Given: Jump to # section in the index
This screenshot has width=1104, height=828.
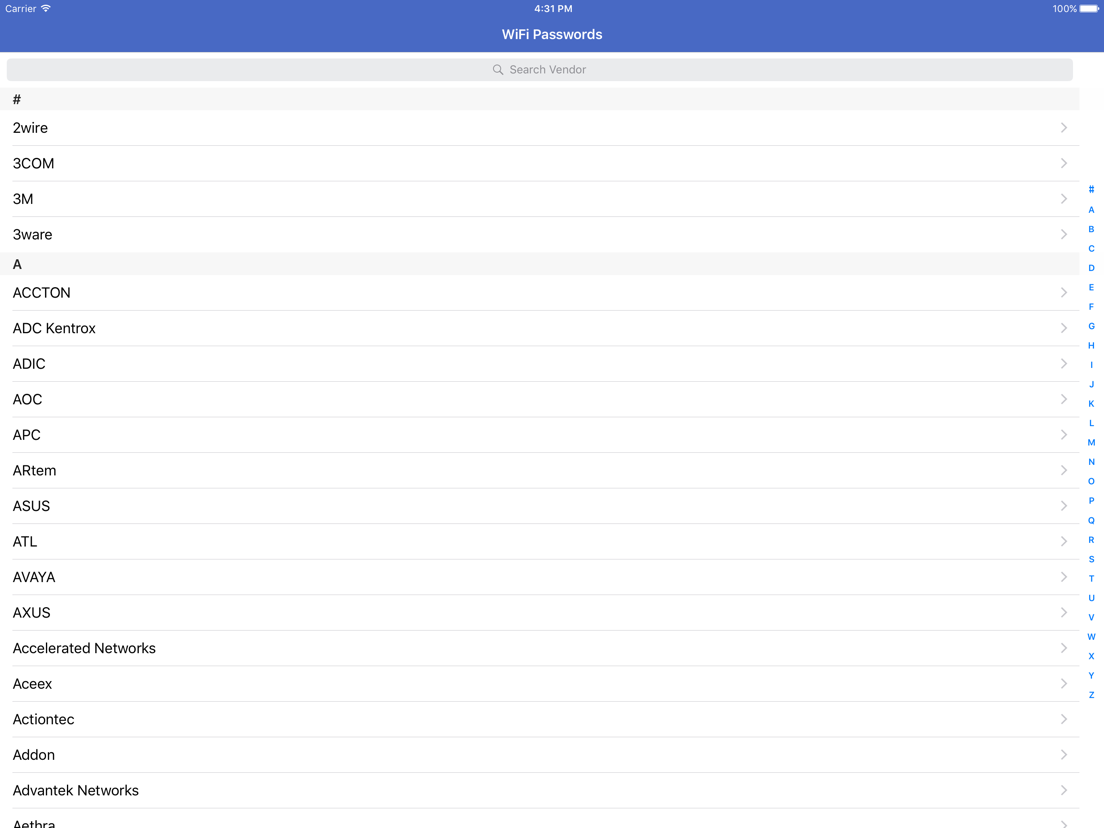Looking at the screenshot, I should click(1091, 189).
